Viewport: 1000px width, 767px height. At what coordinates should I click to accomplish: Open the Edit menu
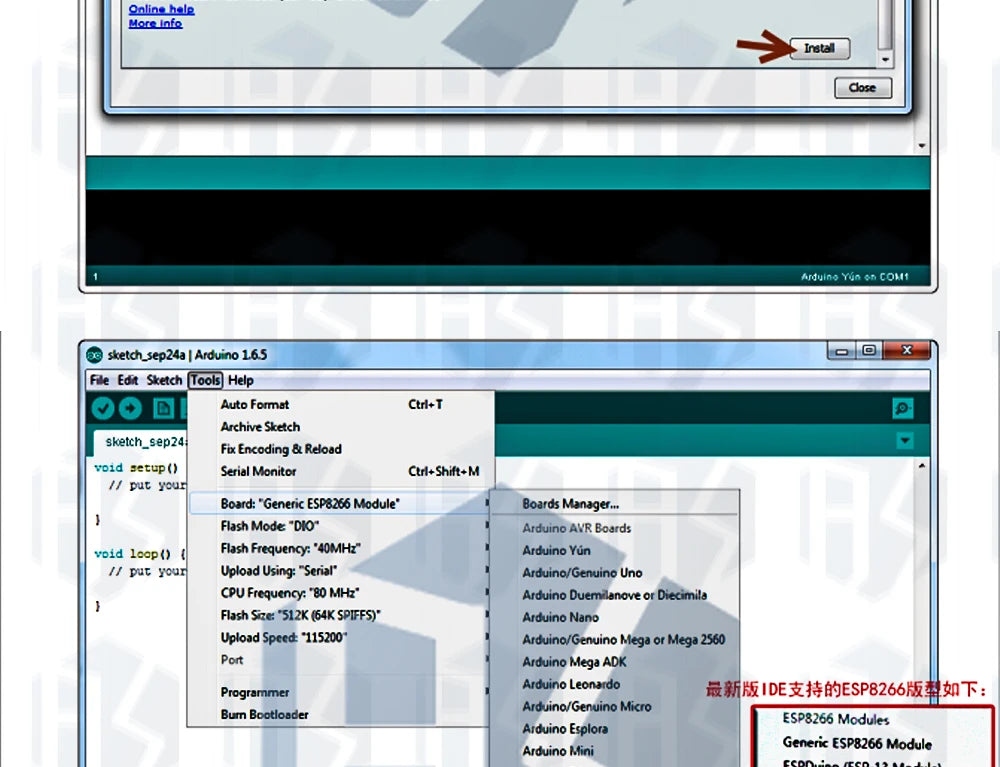(128, 380)
